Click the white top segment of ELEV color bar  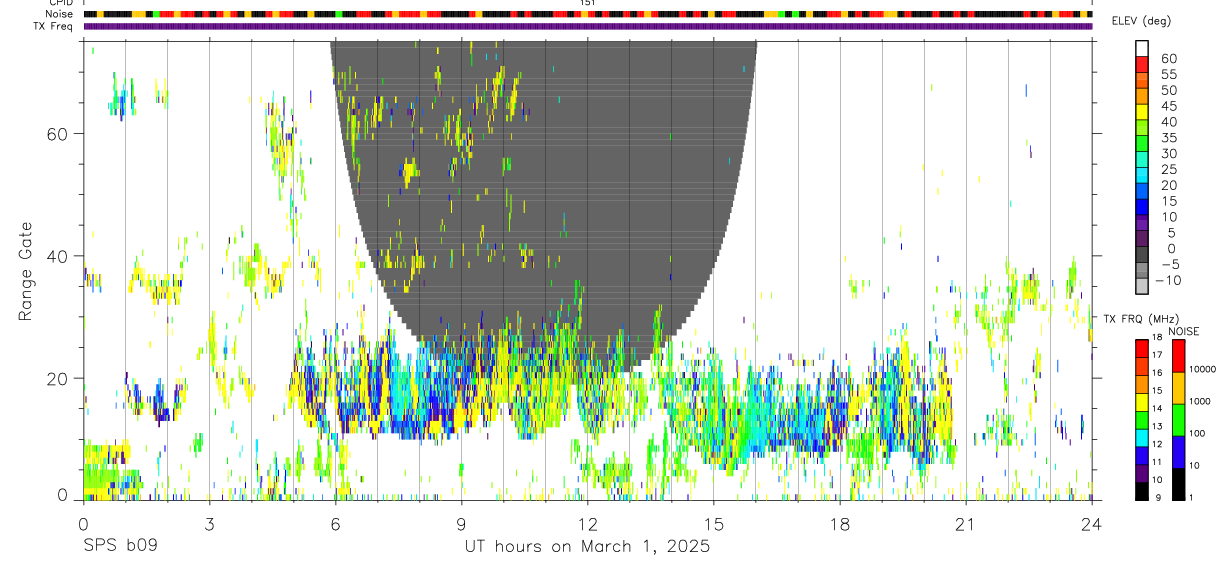[1142, 47]
